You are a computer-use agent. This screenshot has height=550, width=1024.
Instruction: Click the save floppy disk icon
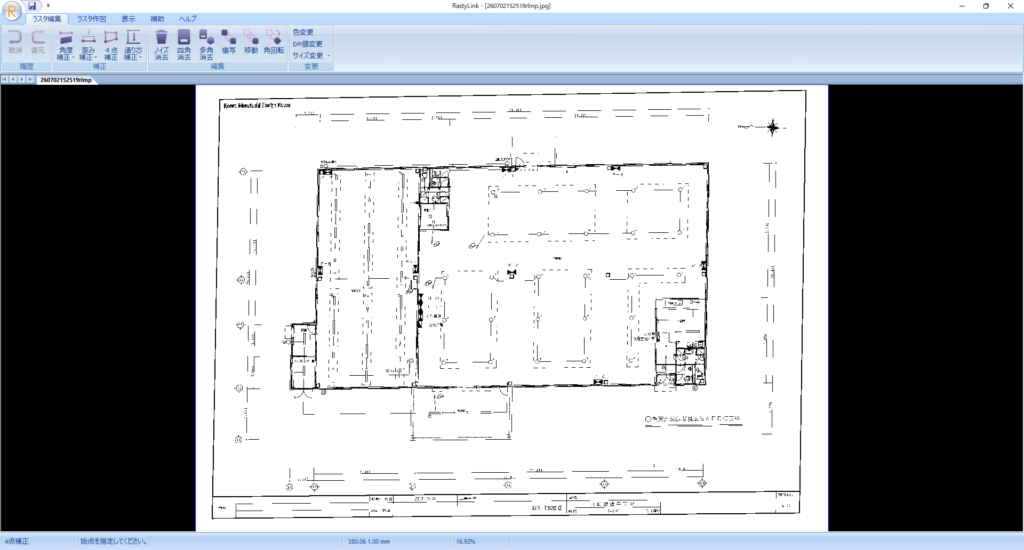(32, 5)
